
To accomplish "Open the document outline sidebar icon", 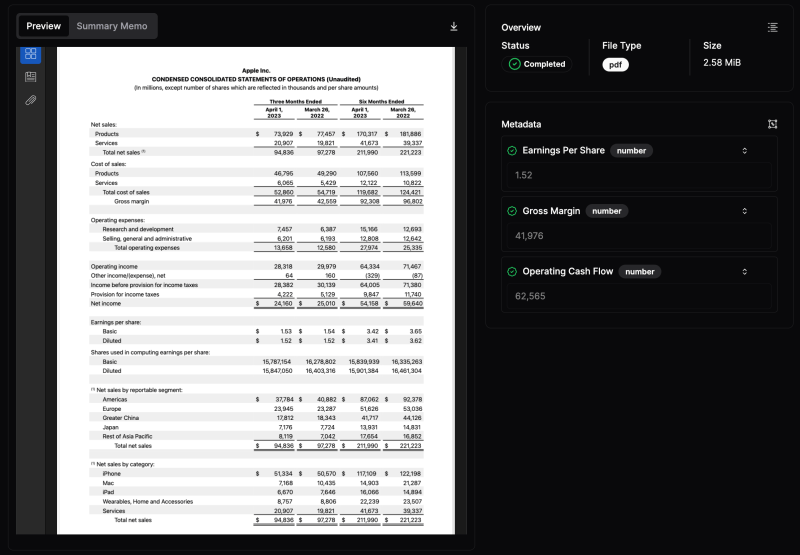I will [x=31, y=77].
